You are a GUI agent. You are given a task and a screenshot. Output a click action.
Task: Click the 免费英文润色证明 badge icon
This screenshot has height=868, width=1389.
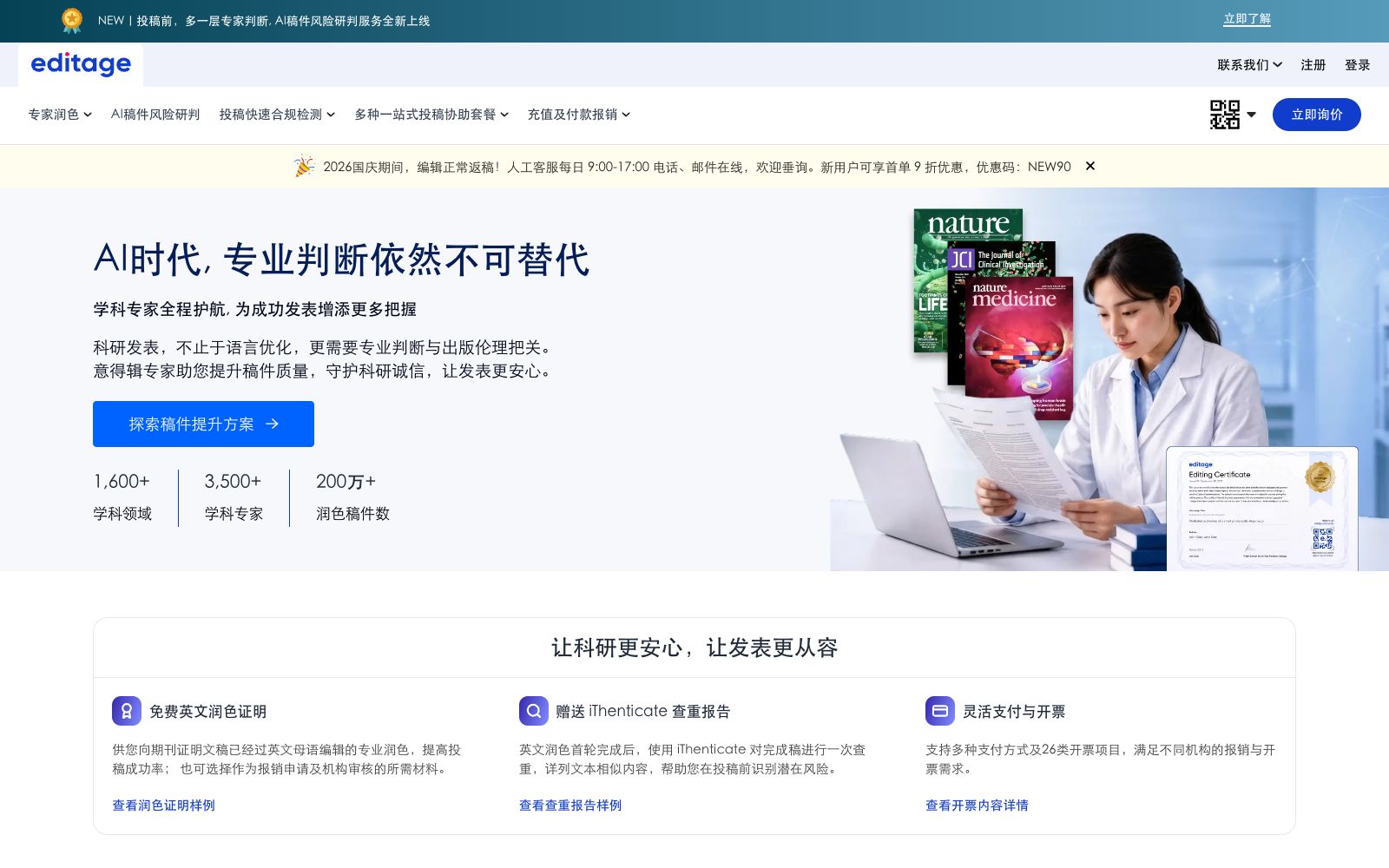tap(127, 711)
